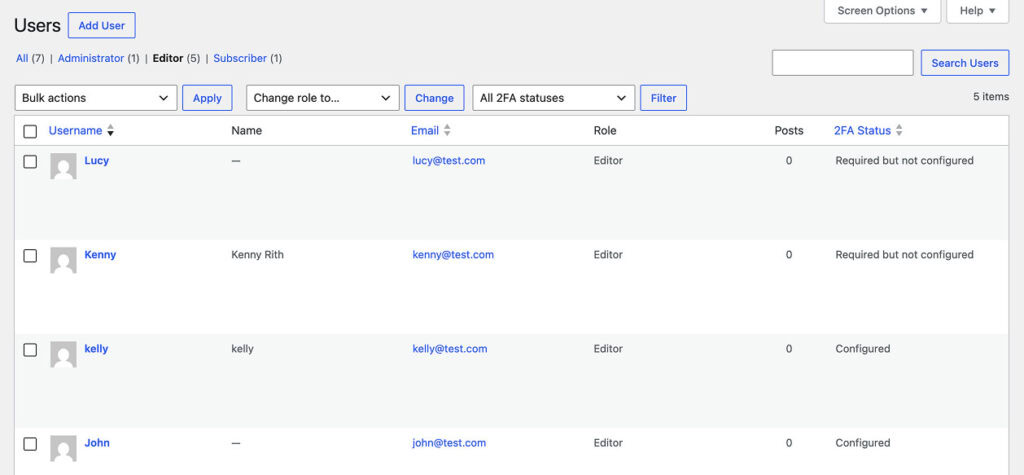Filter users by Subscriber role
This screenshot has height=475, width=1024.
coord(240,58)
